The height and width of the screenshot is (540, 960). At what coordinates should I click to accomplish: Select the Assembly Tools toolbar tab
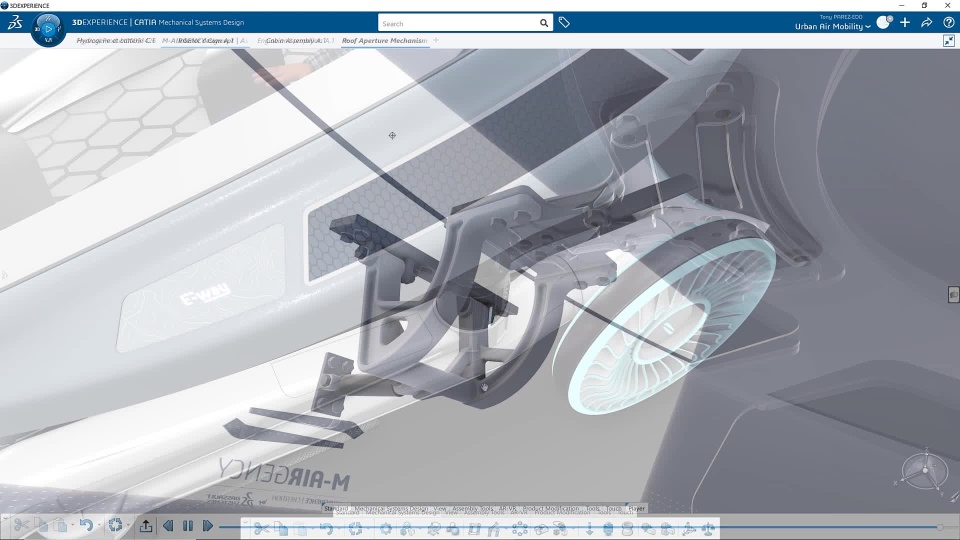(473, 508)
